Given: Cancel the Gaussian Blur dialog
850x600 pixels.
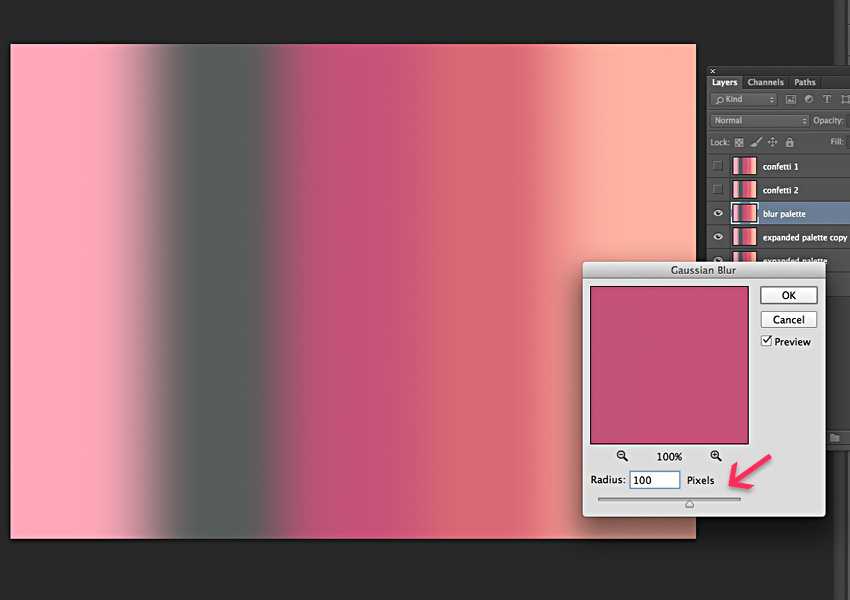Looking at the screenshot, I should (788, 319).
